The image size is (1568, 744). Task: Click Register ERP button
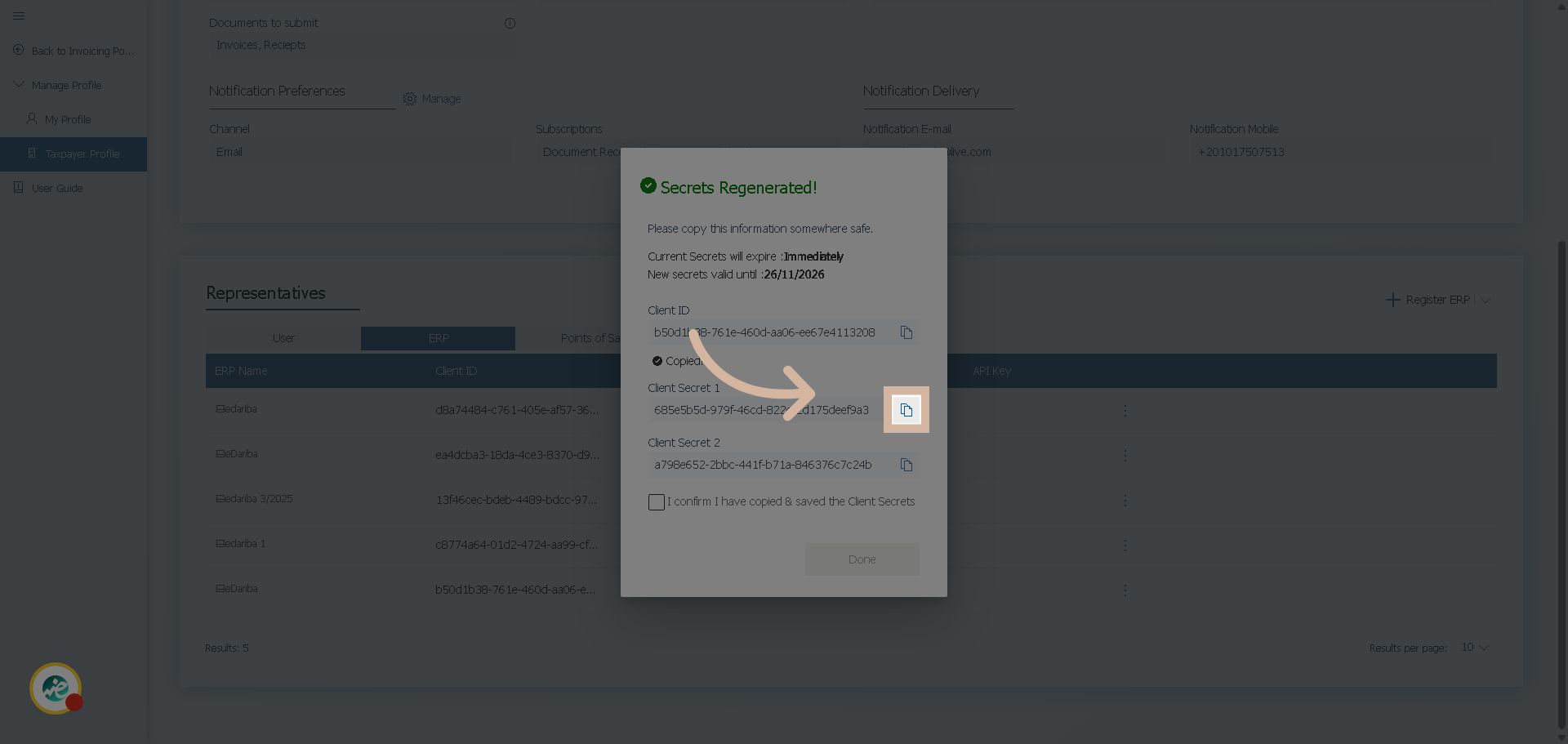(1428, 300)
